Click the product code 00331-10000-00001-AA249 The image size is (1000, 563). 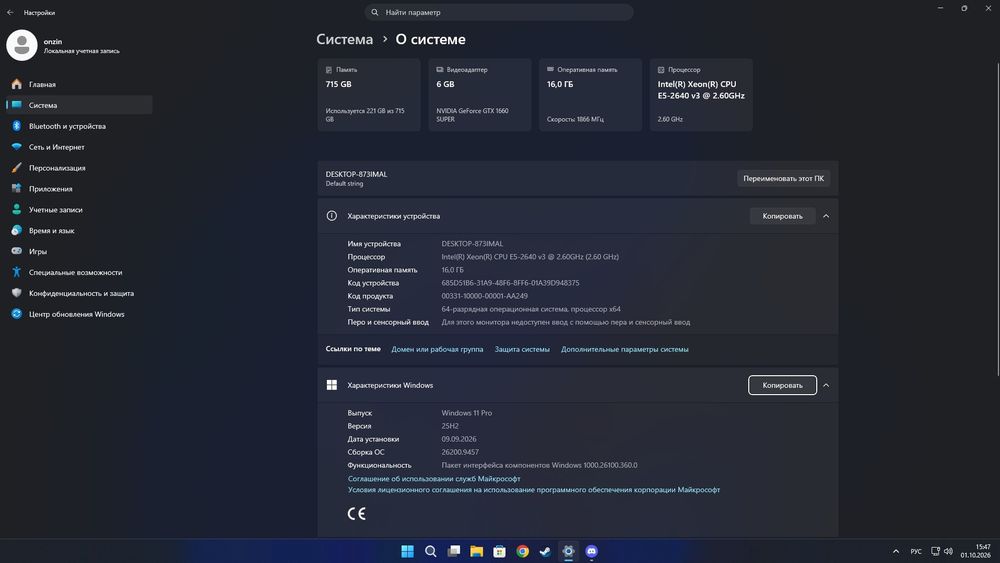[x=485, y=296]
